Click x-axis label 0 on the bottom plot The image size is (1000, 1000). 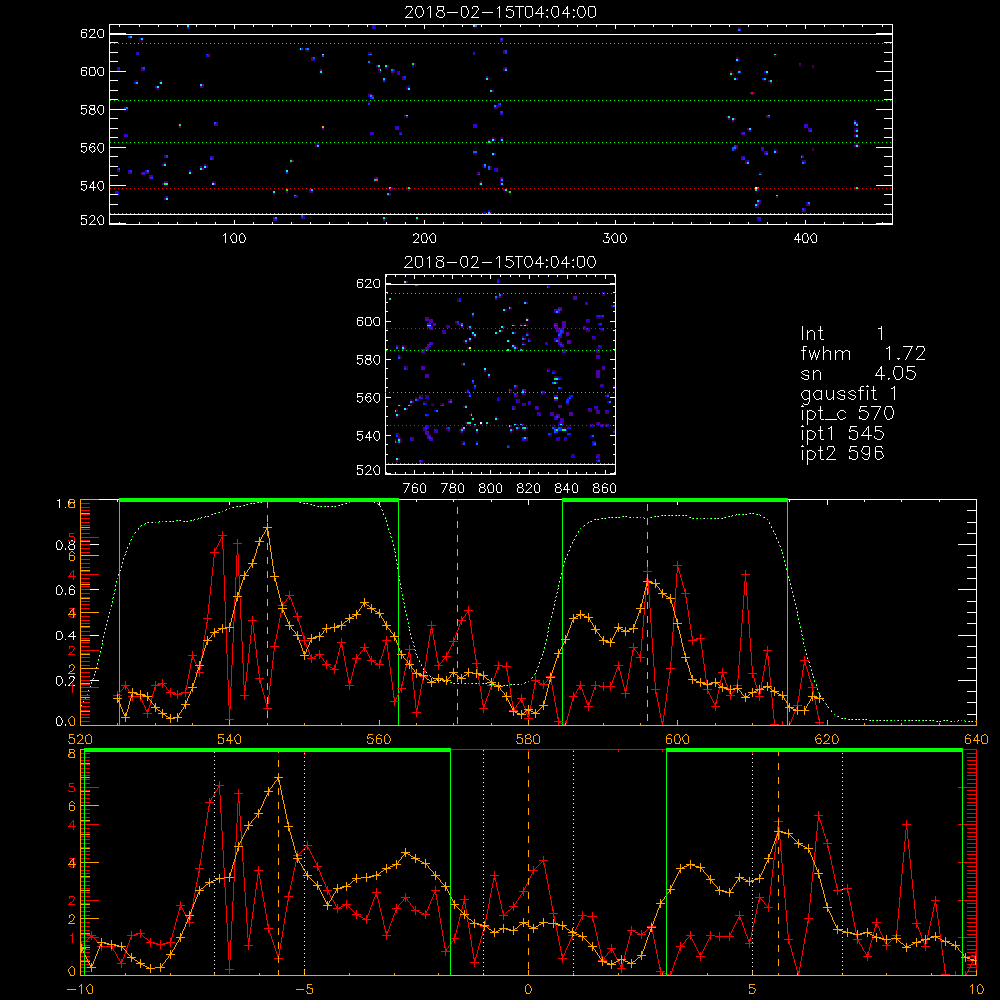528,989
